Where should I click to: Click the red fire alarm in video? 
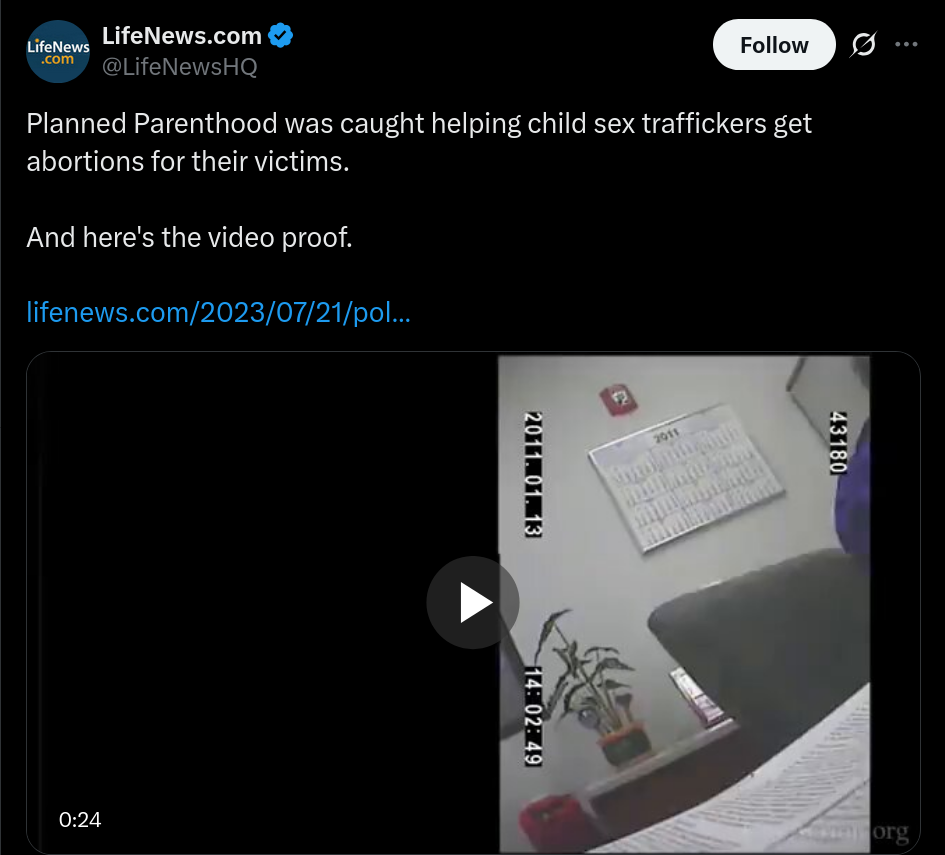pos(617,399)
